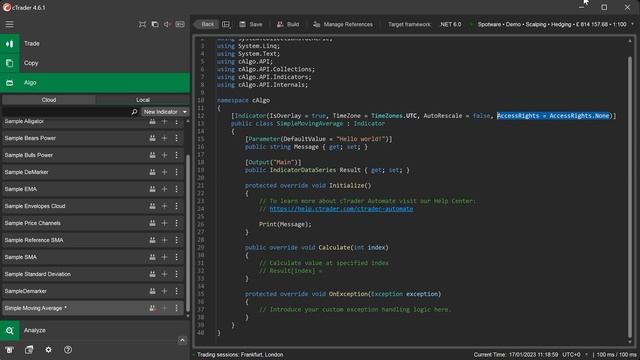Image resolution: width=640 pixels, height=360 pixels.
Task: Add an instance of Sample Bulls Power
Action: pos(164,156)
